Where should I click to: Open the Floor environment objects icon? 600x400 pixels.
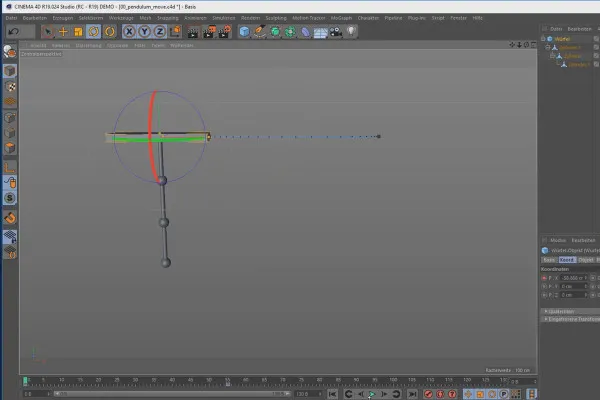tap(321, 32)
